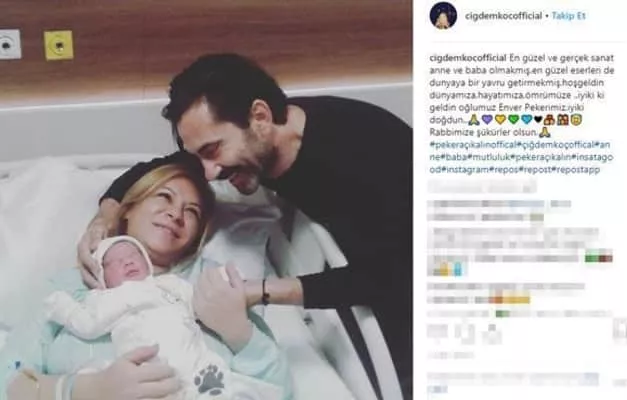The width and height of the screenshot is (627, 400).
Task: Open the #insatagood hashtag
Action: (x=592, y=157)
